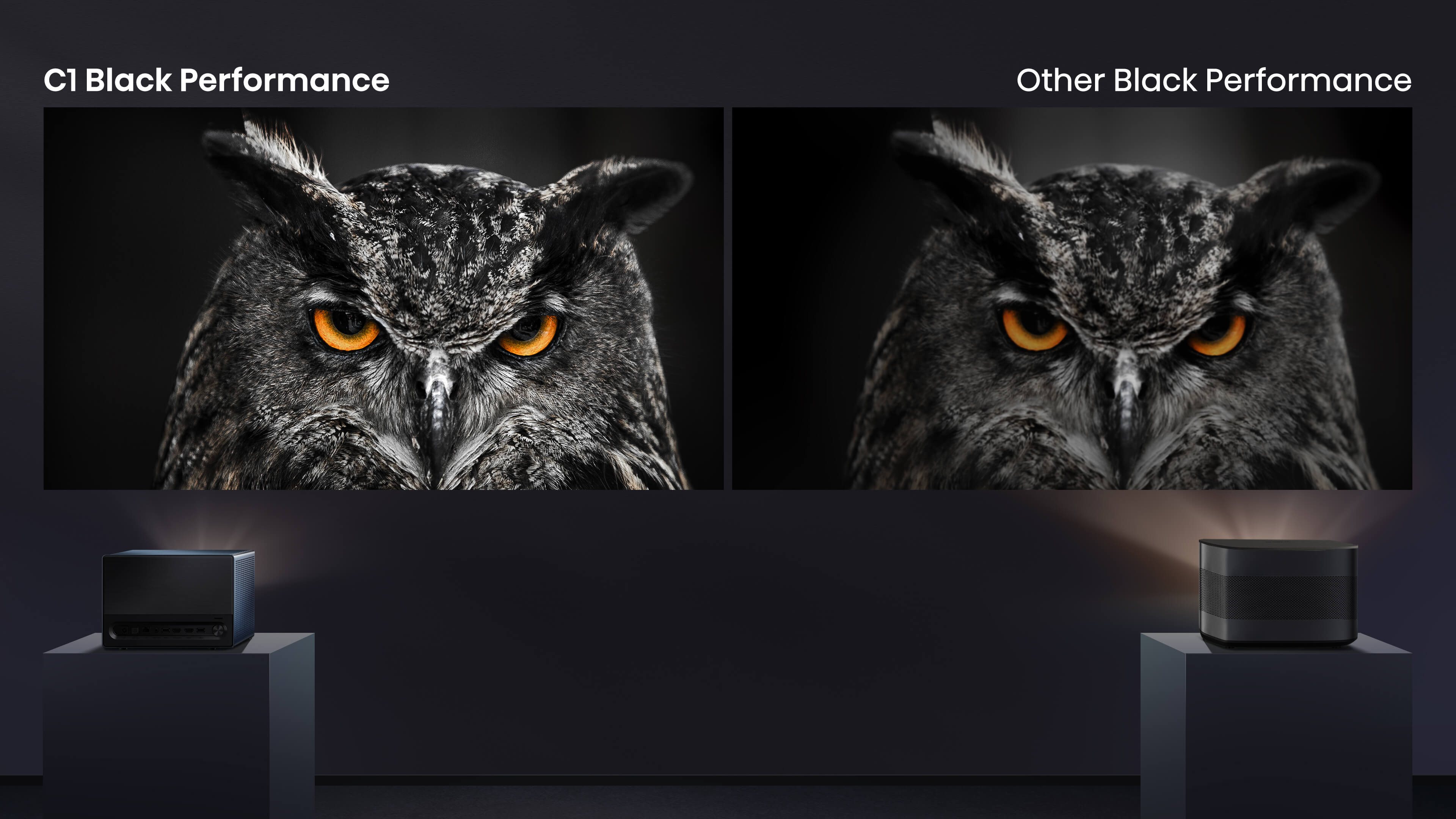The width and height of the screenshot is (1456, 819).
Task: Click the "C1 Black Performance" heading
Action: pos(217,80)
